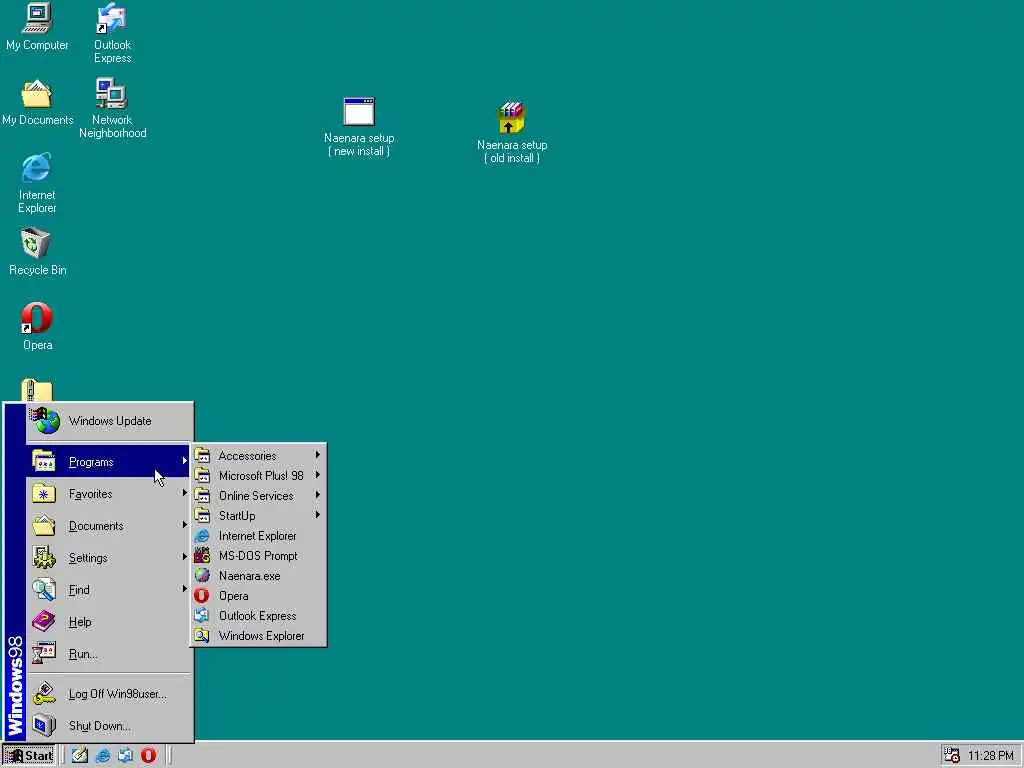
Task: Click Microsoft Plus! 98 folder icon
Action: [x=202, y=475]
